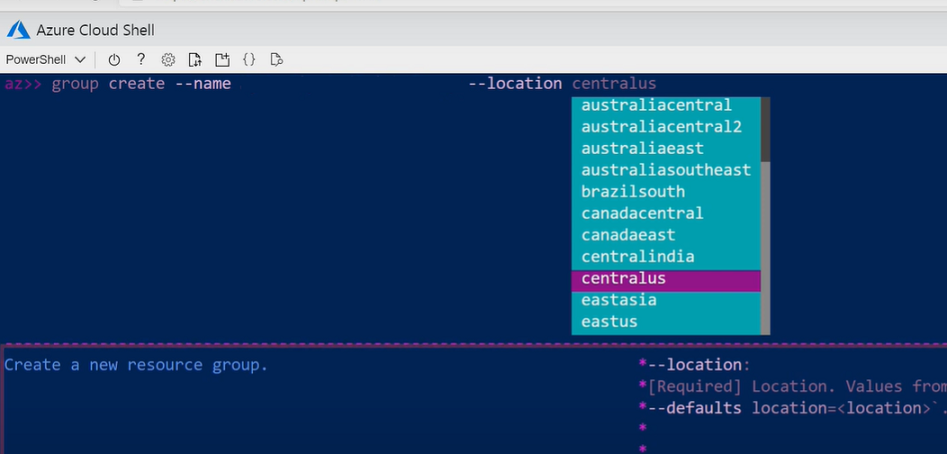Click the 'Create a new resource group' description
Image resolution: width=947 pixels, height=454 pixels.
coord(136,365)
